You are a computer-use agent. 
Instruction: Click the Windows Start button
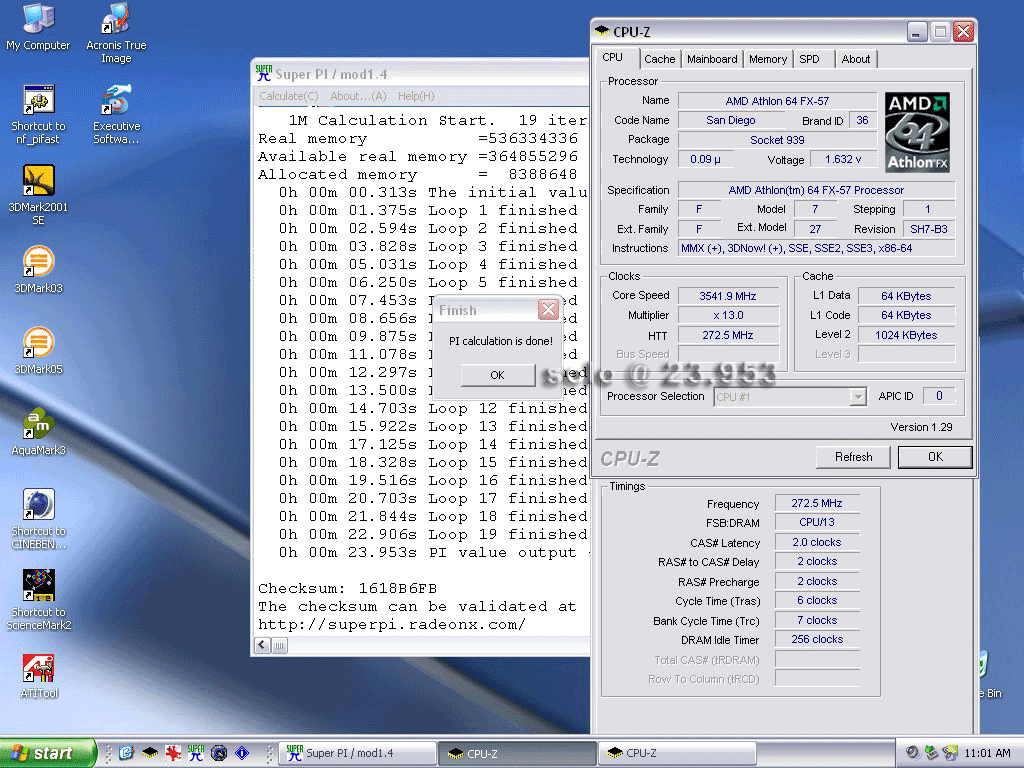tap(47, 753)
